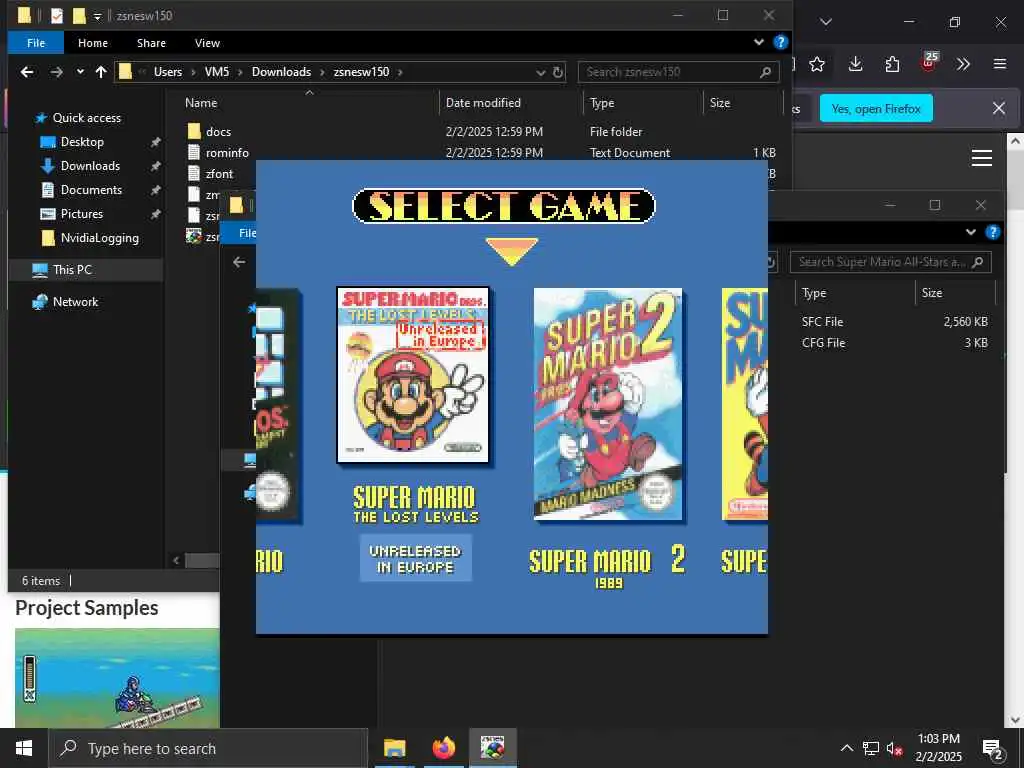Open the View ribbon tab
1024x768 pixels.
pyautogui.click(x=207, y=42)
